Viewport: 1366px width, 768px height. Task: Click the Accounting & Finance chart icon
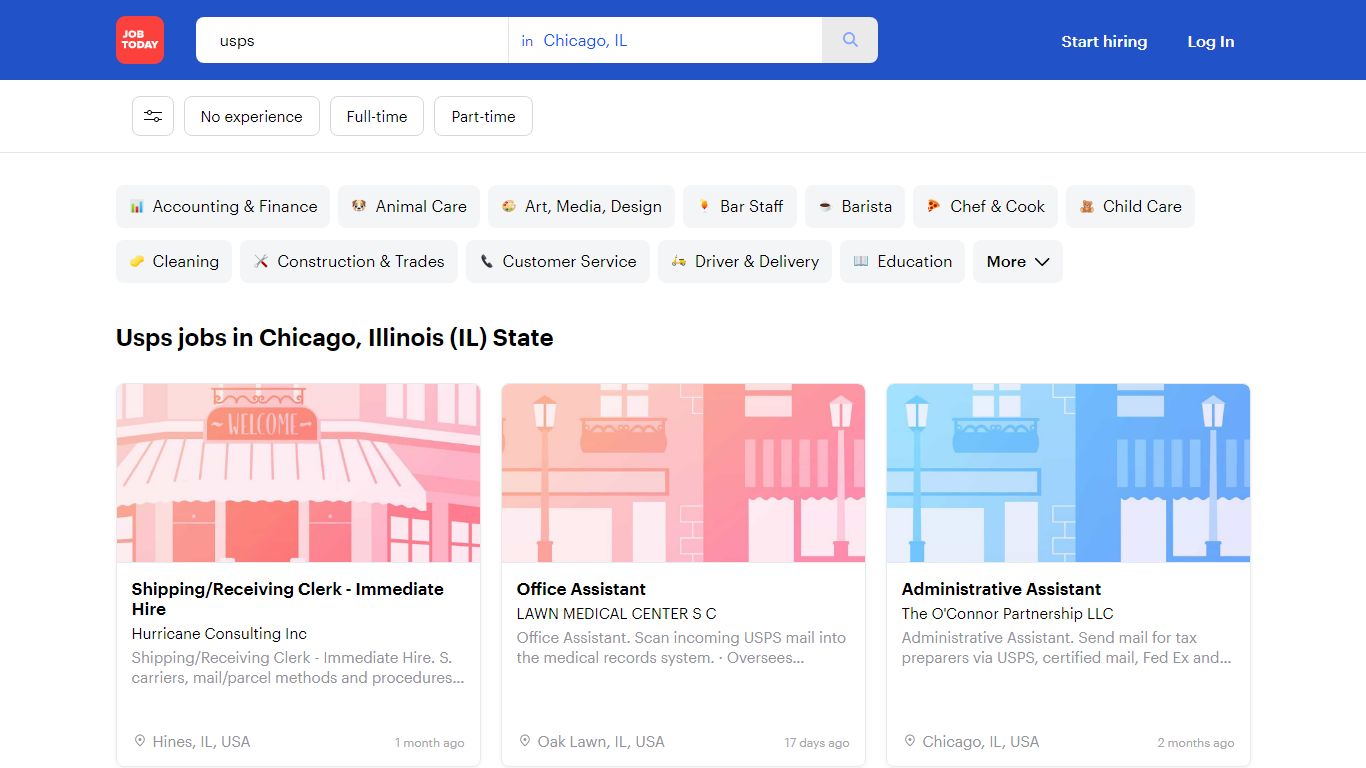pos(137,207)
